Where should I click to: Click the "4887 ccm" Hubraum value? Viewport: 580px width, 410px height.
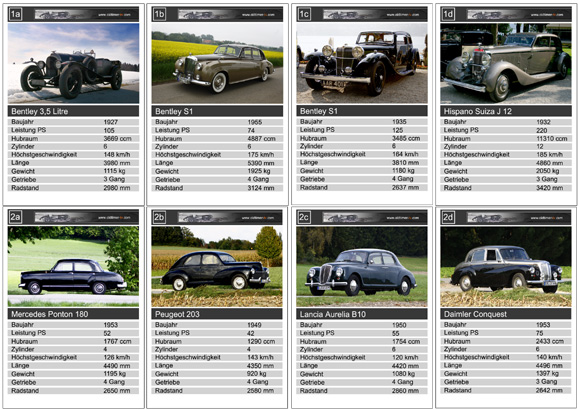(262, 138)
